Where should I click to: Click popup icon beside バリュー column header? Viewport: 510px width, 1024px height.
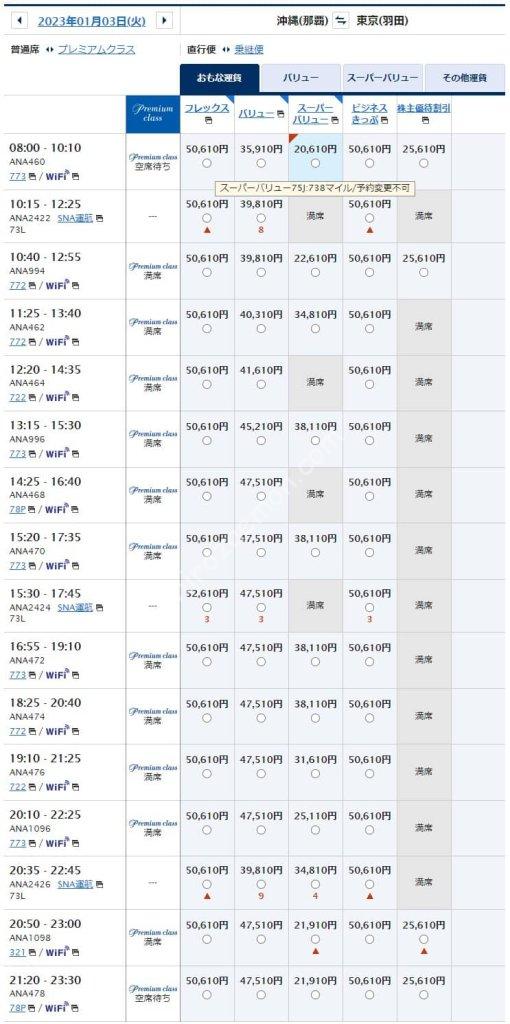pos(280,114)
